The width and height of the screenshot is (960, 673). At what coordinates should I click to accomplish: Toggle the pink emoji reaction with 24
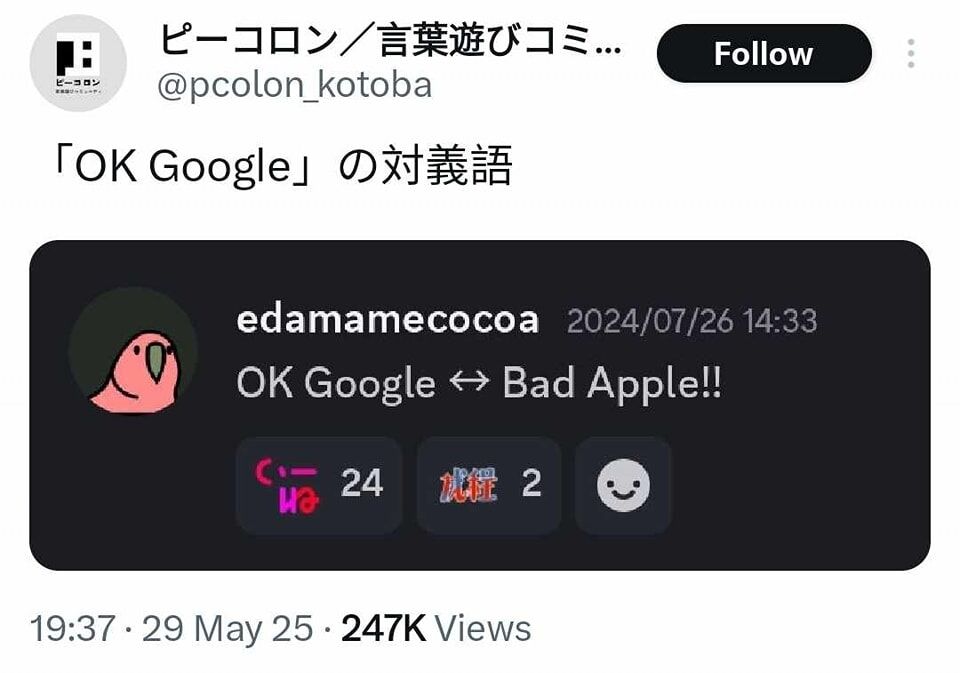click(x=319, y=485)
